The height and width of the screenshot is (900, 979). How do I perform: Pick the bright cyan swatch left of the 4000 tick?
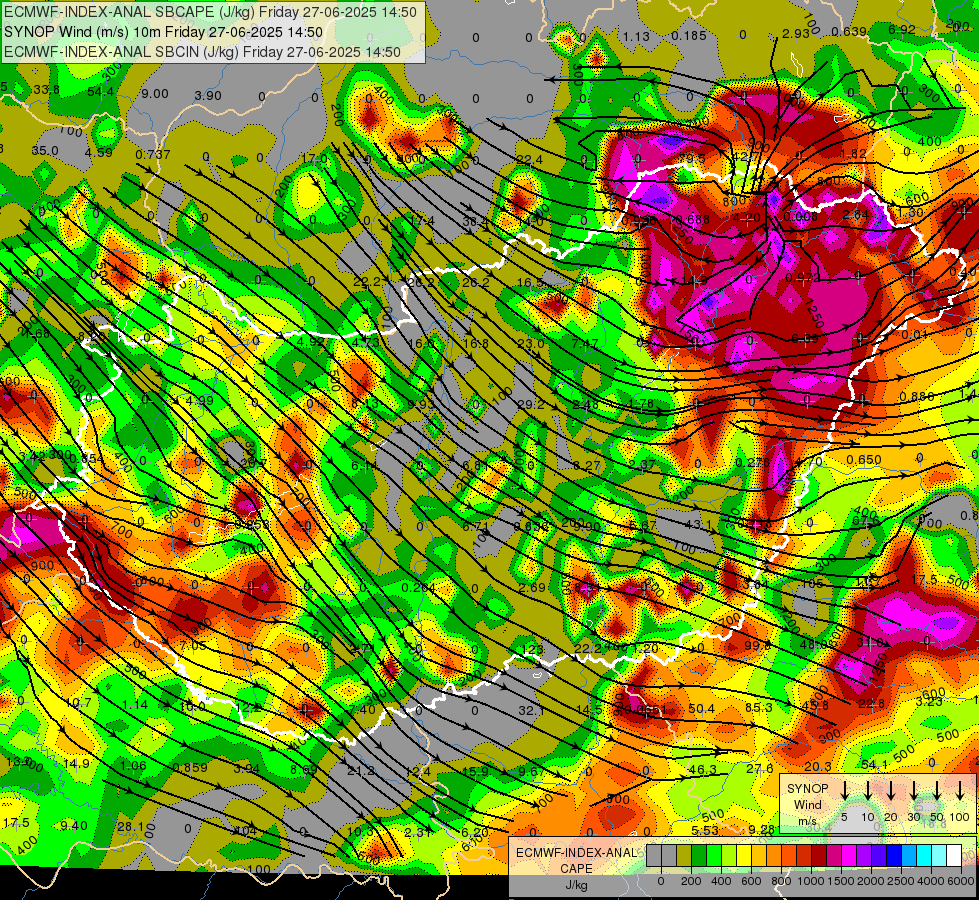[925, 855]
